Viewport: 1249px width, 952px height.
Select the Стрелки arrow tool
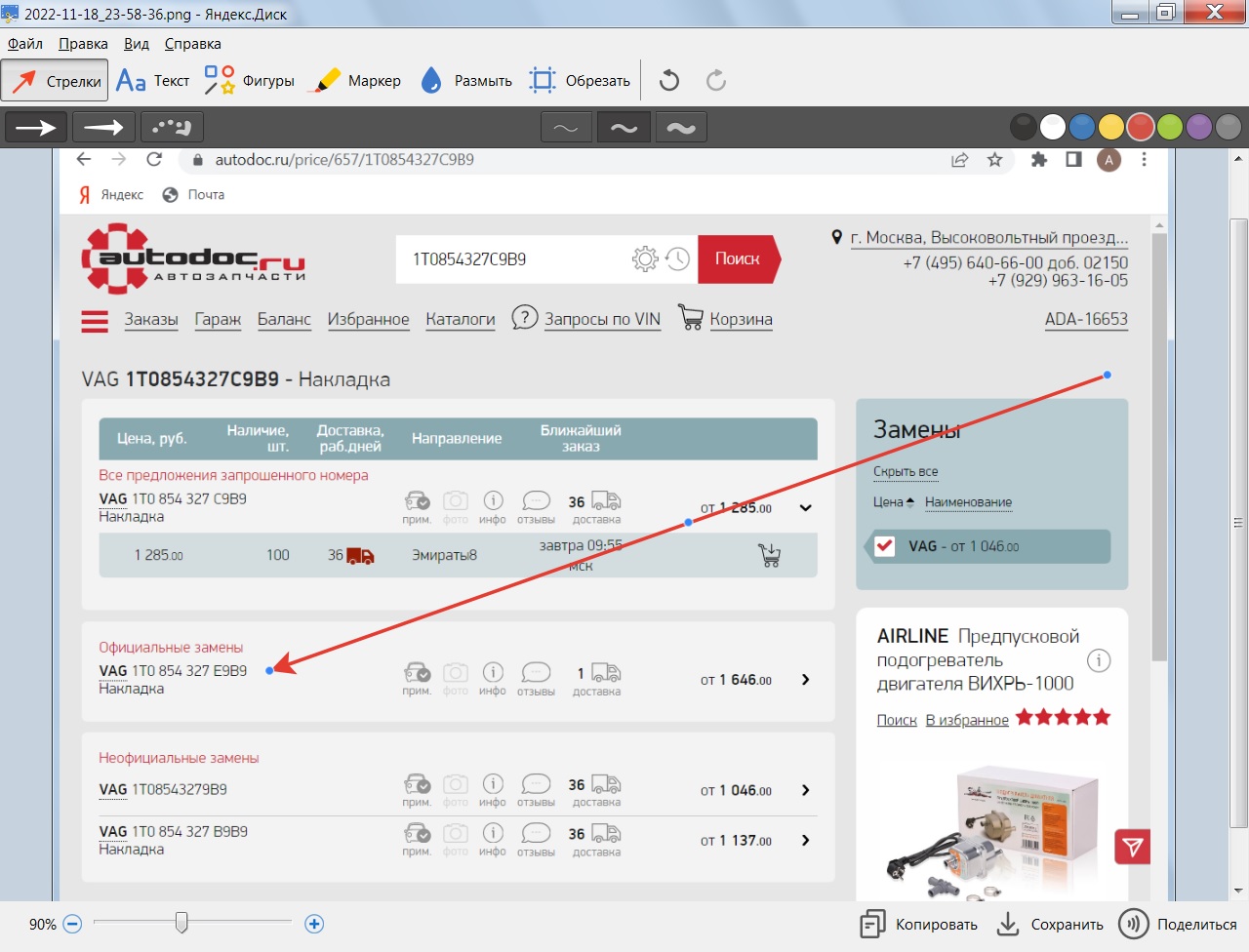pyautogui.click(x=55, y=81)
